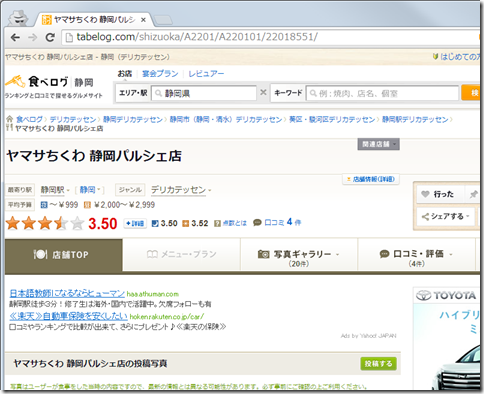Click the pin bookmark icon
The image size is (484, 394).
473,194
